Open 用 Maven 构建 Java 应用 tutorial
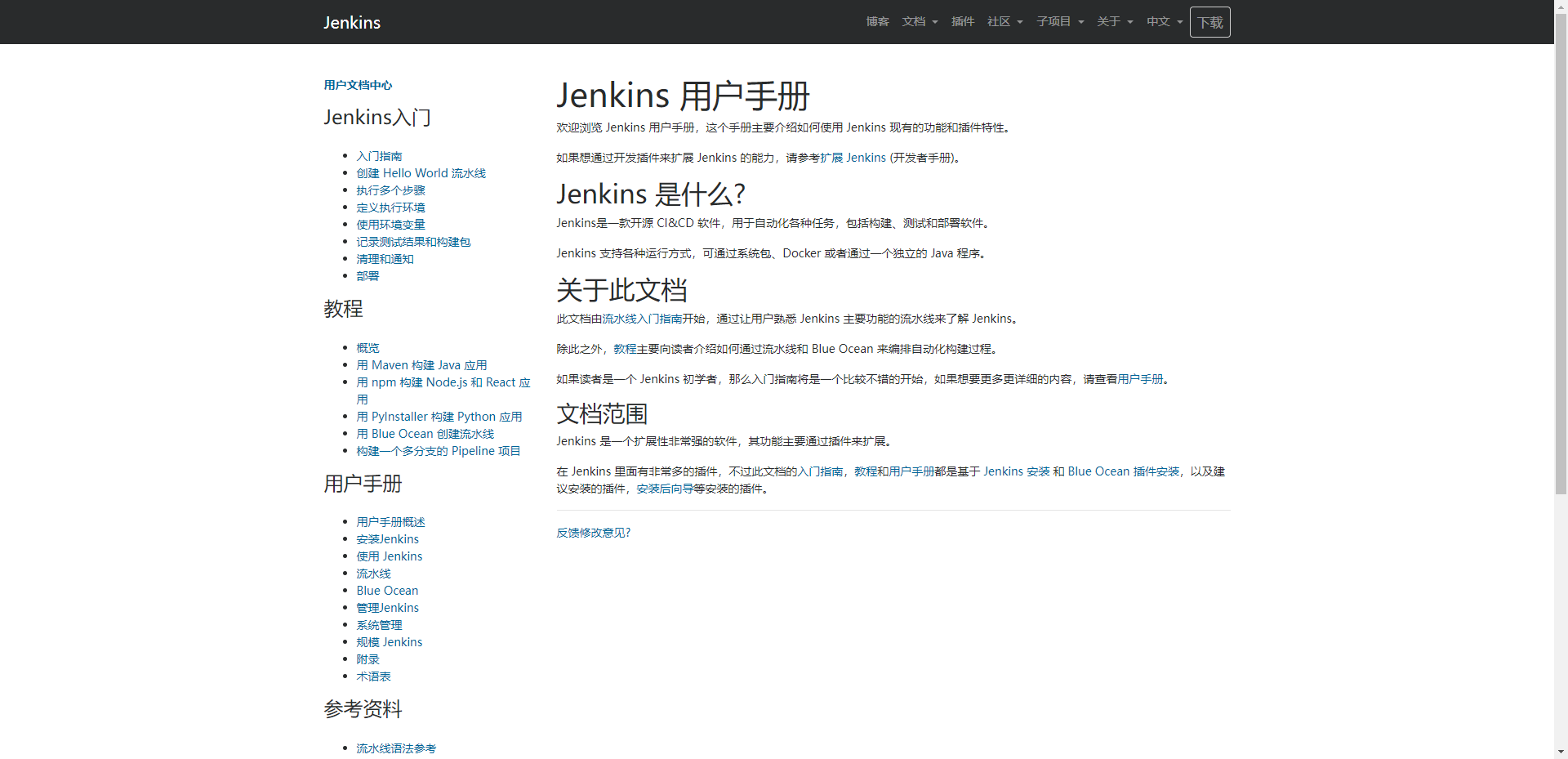Image resolution: width=1568 pixels, height=759 pixels. [x=421, y=365]
